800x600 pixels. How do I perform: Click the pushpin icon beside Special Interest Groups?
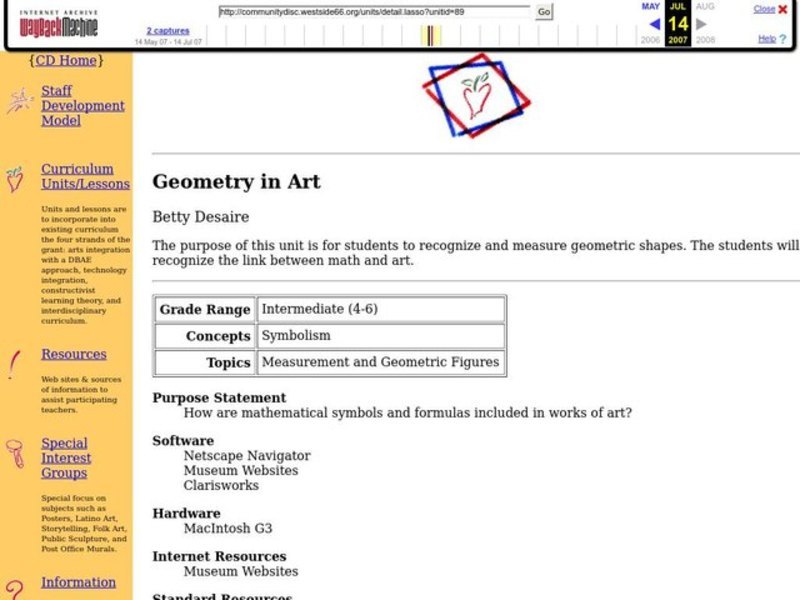pos(15,455)
